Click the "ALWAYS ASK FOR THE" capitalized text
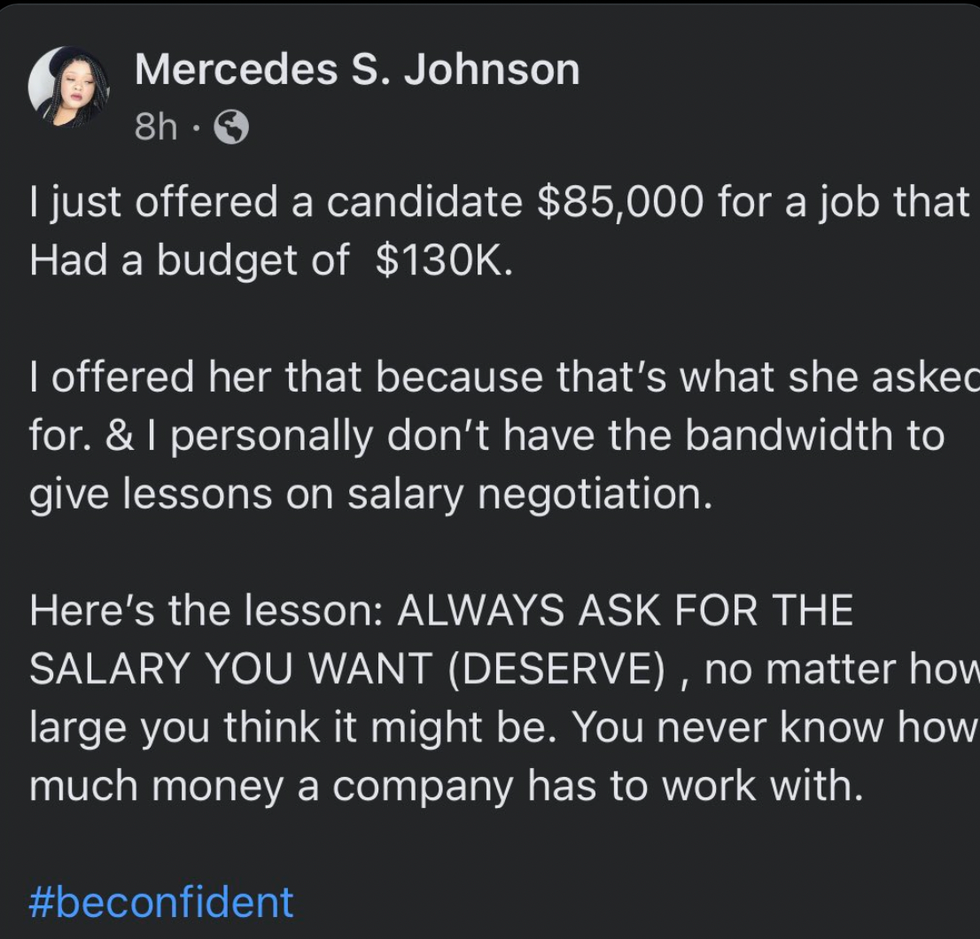The height and width of the screenshot is (939, 980). [x=625, y=610]
